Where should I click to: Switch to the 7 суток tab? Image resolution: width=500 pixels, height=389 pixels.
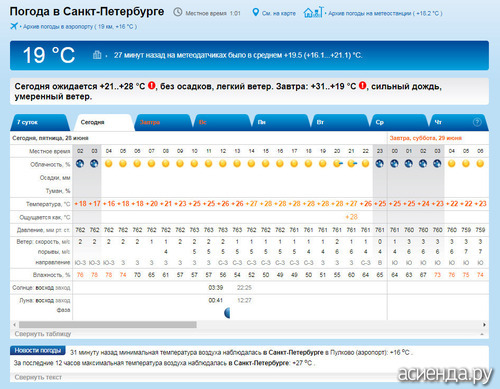(x=40, y=122)
